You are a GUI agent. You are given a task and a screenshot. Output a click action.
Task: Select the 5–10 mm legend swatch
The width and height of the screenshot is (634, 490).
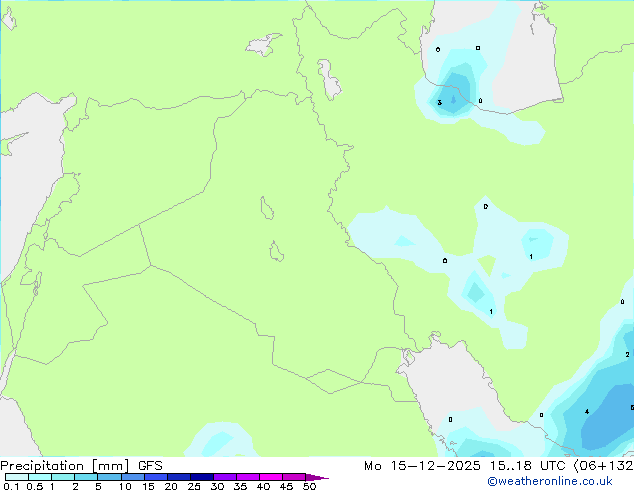coord(109,477)
